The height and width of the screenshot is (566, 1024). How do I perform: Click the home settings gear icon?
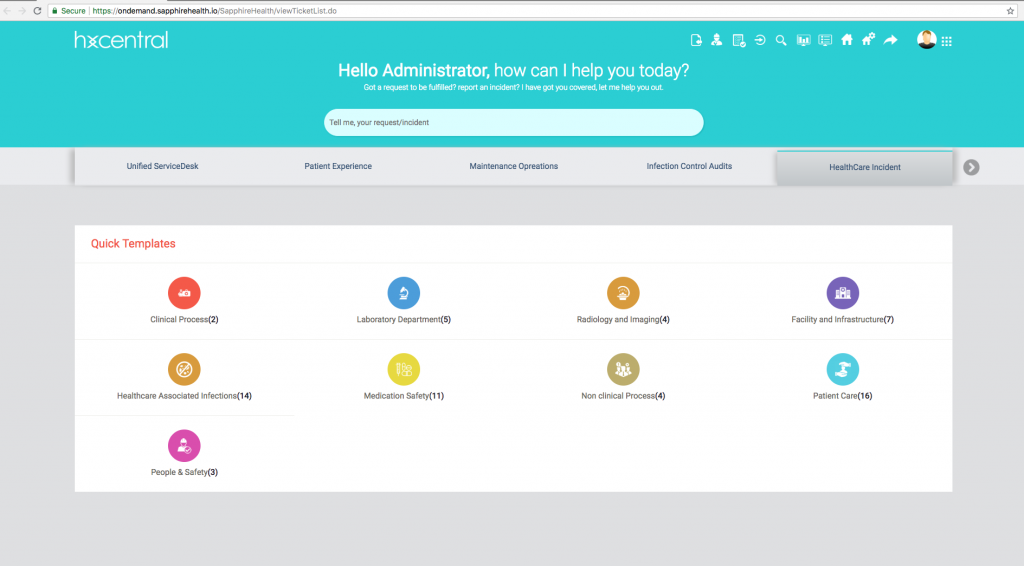868,40
